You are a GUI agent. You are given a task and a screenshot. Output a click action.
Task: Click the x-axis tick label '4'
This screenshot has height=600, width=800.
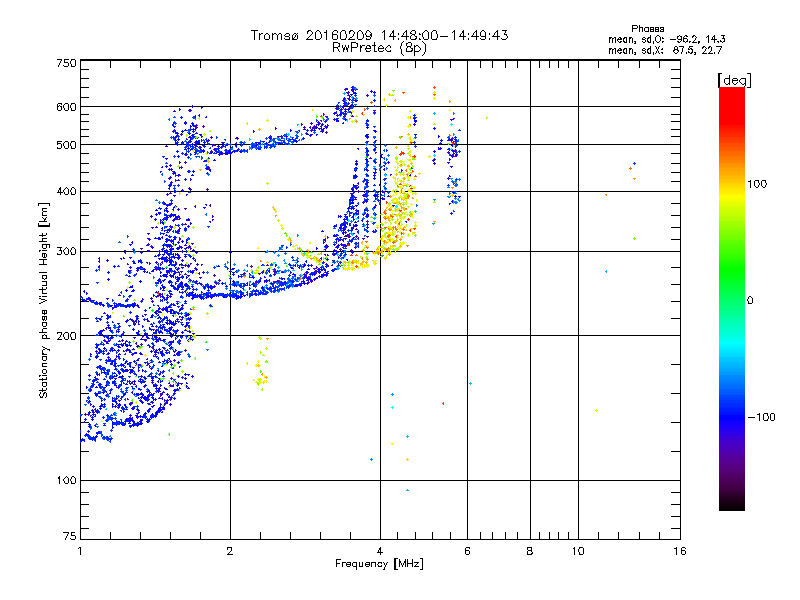[380, 551]
